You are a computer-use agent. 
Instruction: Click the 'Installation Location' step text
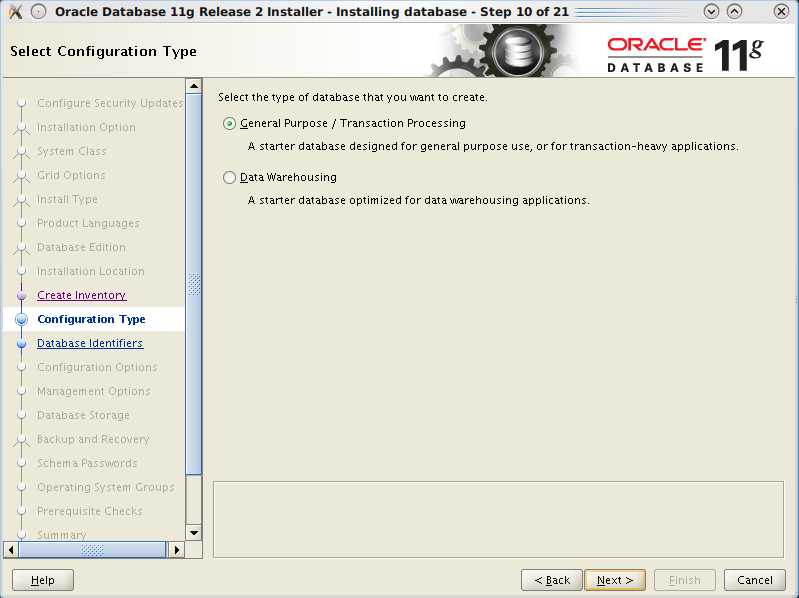point(91,271)
